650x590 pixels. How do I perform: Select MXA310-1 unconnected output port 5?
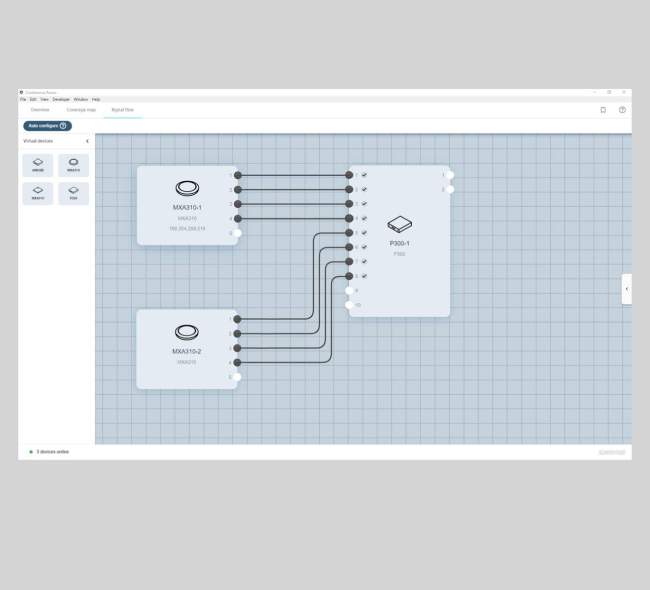coord(238,233)
